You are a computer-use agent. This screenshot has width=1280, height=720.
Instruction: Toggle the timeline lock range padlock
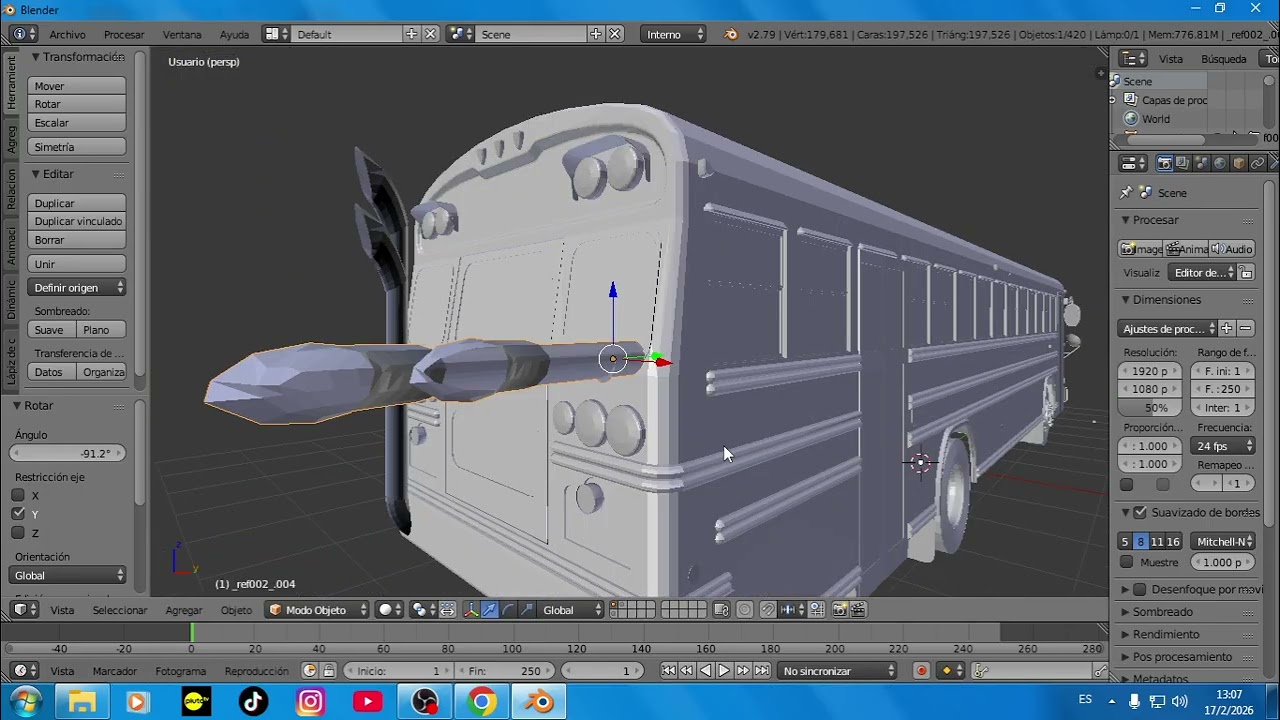328,671
